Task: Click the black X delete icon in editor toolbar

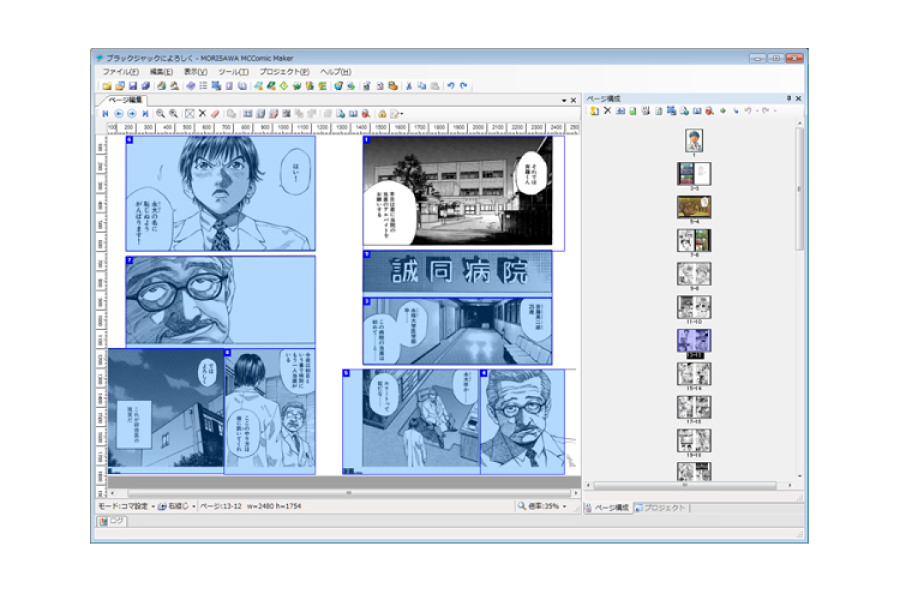Action: tap(202, 114)
